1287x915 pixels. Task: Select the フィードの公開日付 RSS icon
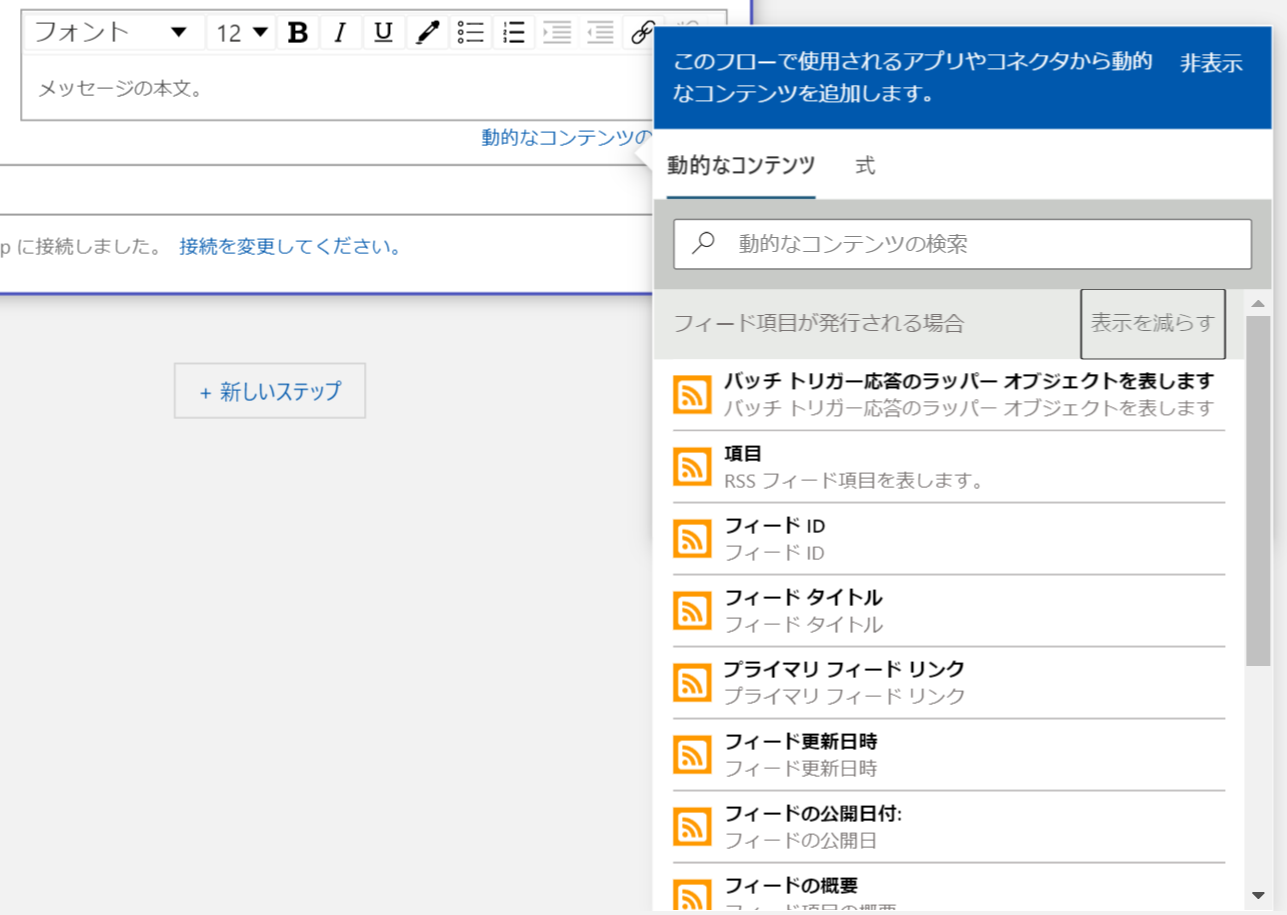point(691,827)
